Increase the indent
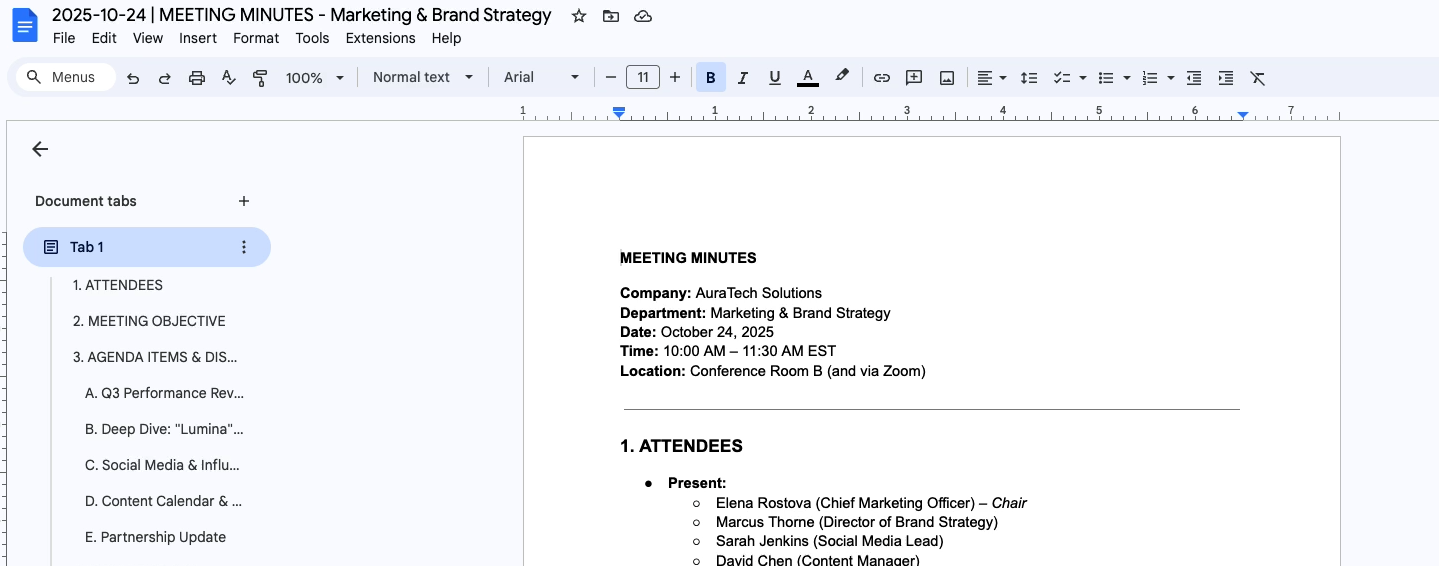Image resolution: width=1439 pixels, height=566 pixels. tap(1226, 77)
